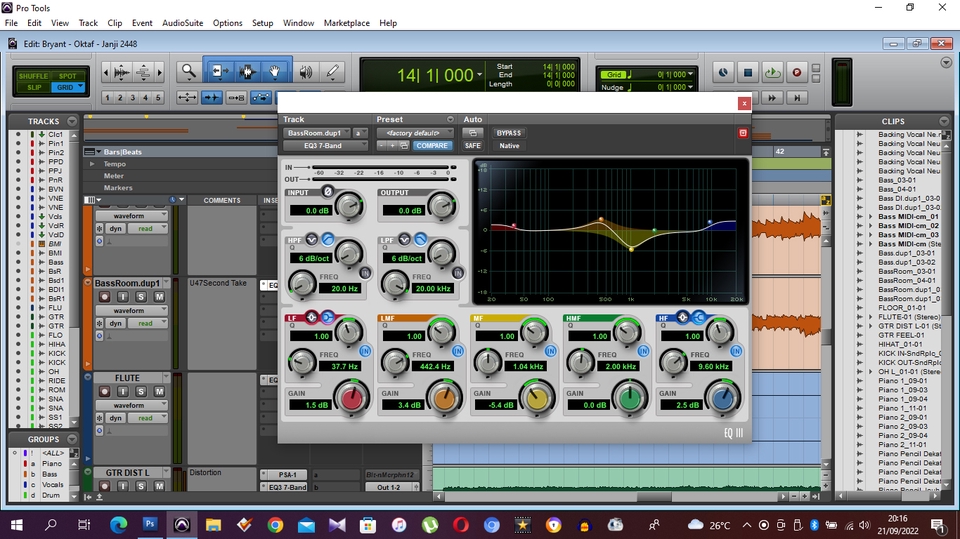Select the Trim tool
Image resolution: width=960 pixels, height=539 pixels.
click(x=219, y=72)
